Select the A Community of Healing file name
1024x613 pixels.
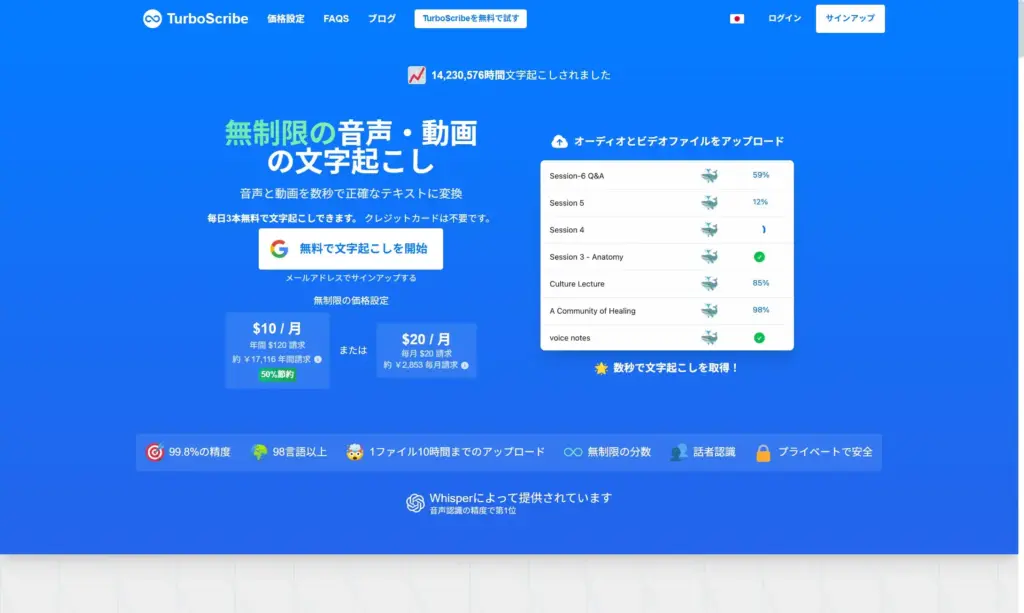click(592, 311)
